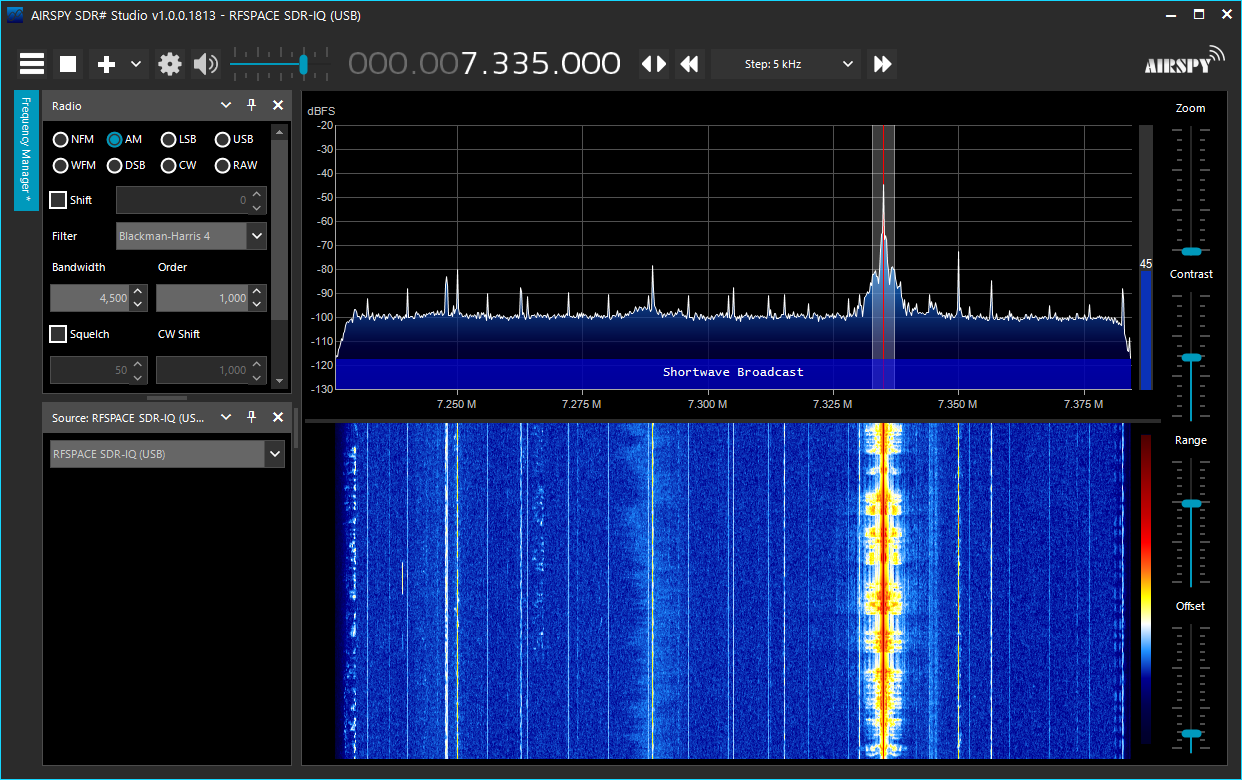Increase Bandwidth with the up arrow
Image resolution: width=1242 pixels, height=780 pixels.
click(139, 292)
